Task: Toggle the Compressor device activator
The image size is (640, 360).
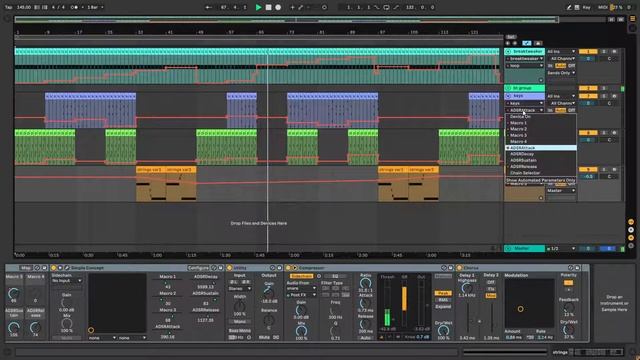Action: click(x=288, y=268)
